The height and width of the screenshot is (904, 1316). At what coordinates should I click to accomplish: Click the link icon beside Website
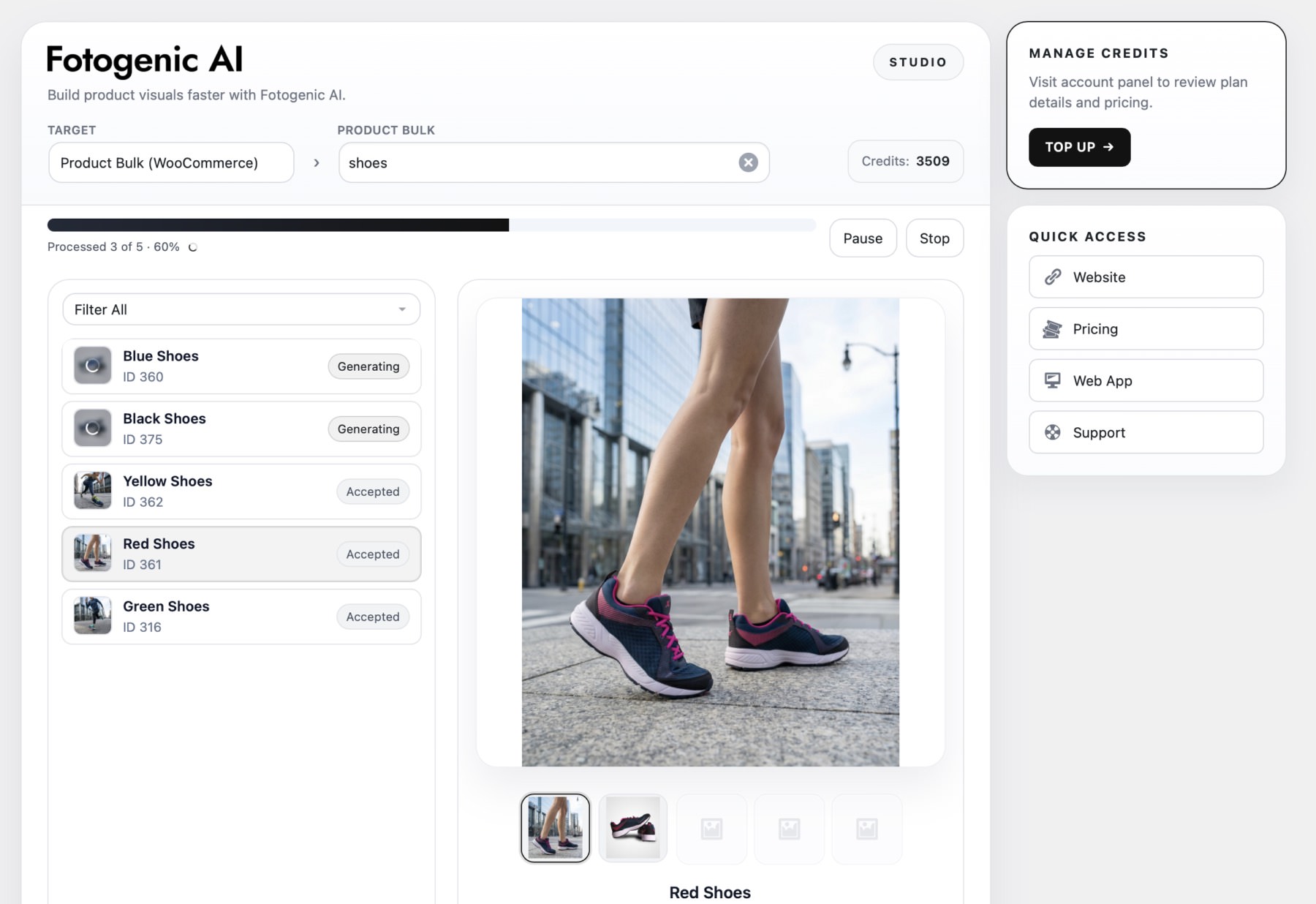tap(1053, 276)
